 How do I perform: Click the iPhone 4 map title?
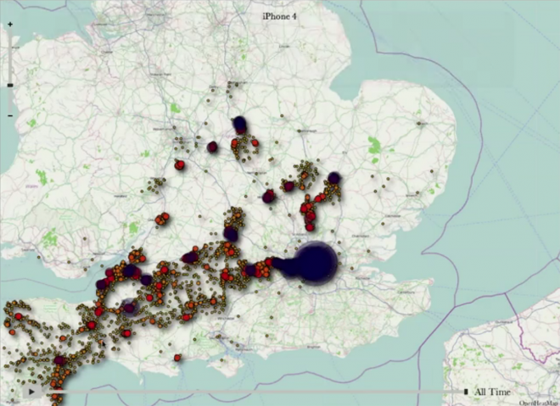pos(279,16)
